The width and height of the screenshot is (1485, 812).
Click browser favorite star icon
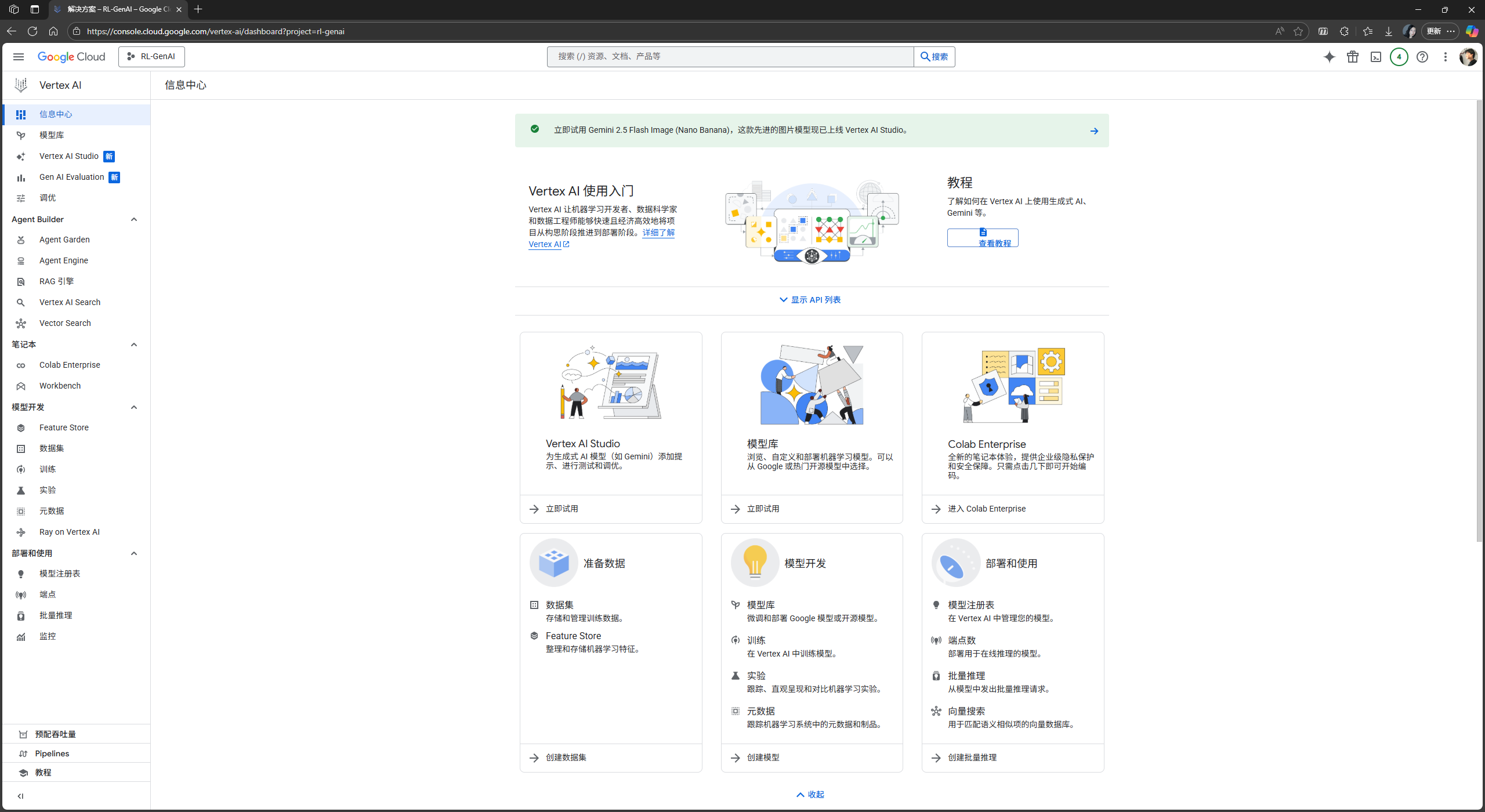1298,31
